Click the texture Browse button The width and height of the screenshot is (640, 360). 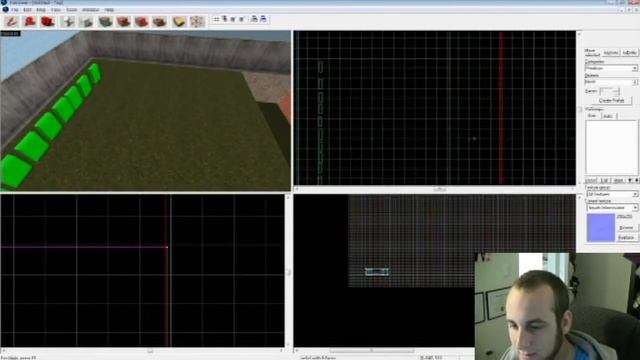pos(627,228)
